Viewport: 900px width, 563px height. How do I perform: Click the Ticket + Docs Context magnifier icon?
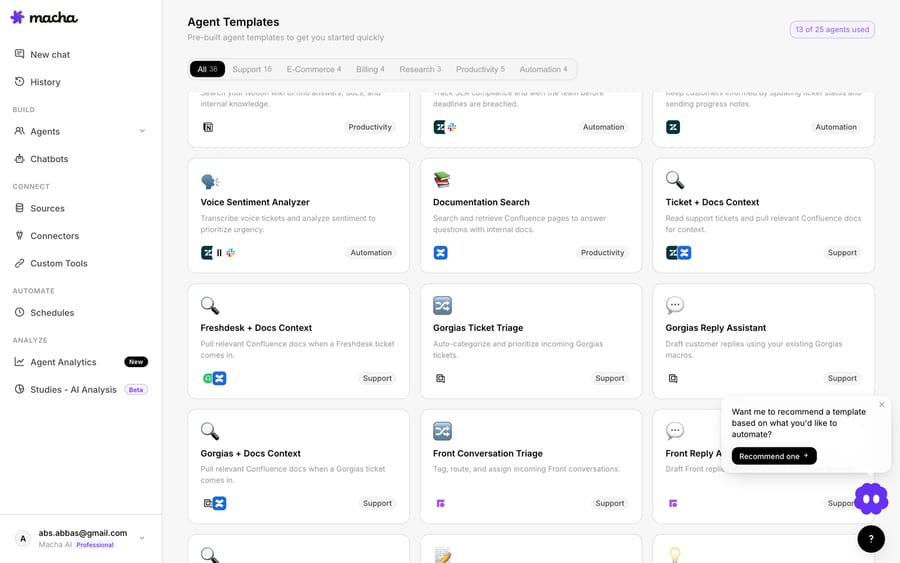pyautogui.click(x=675, y=180)
